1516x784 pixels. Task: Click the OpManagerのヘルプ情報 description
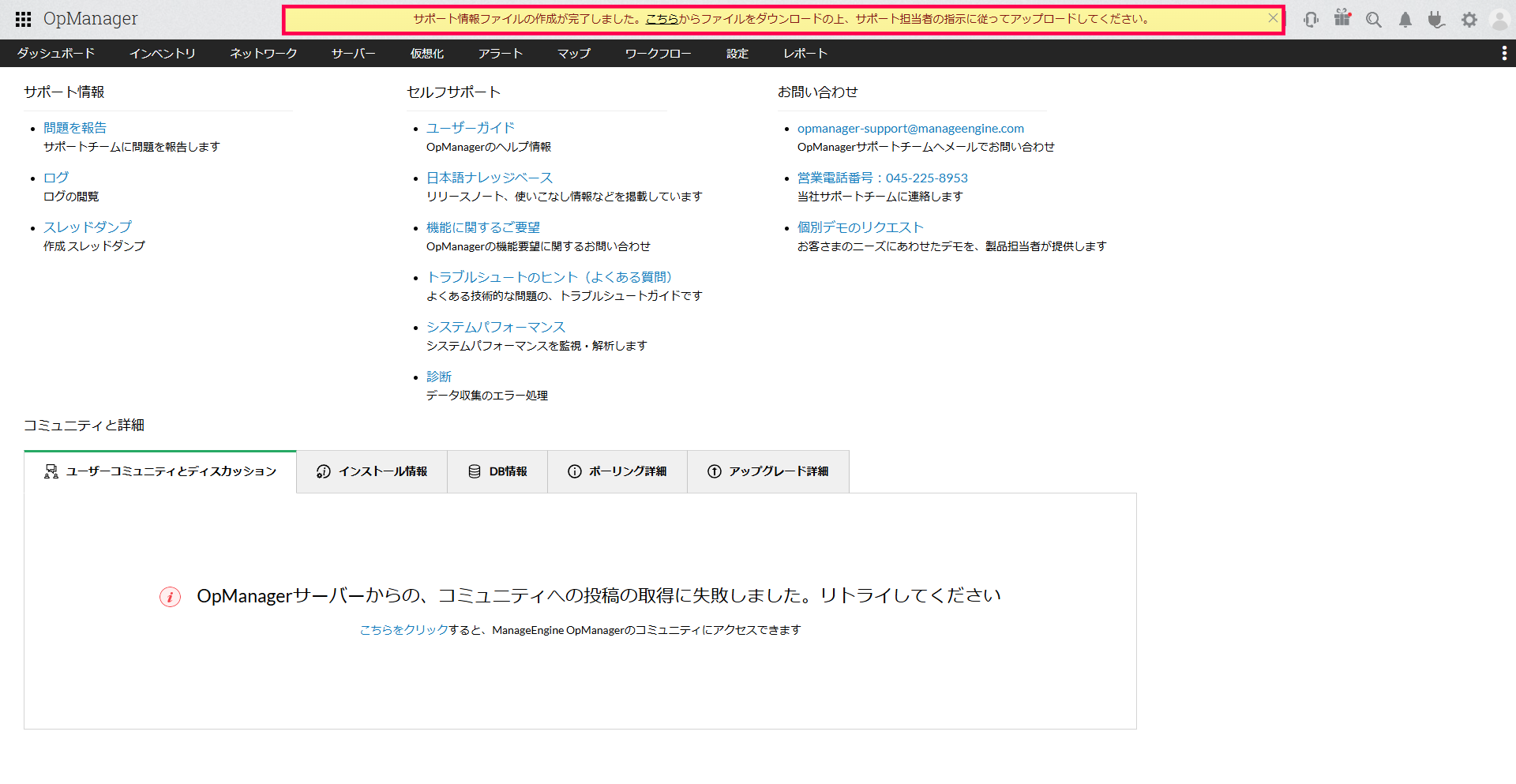coord(489,147)
